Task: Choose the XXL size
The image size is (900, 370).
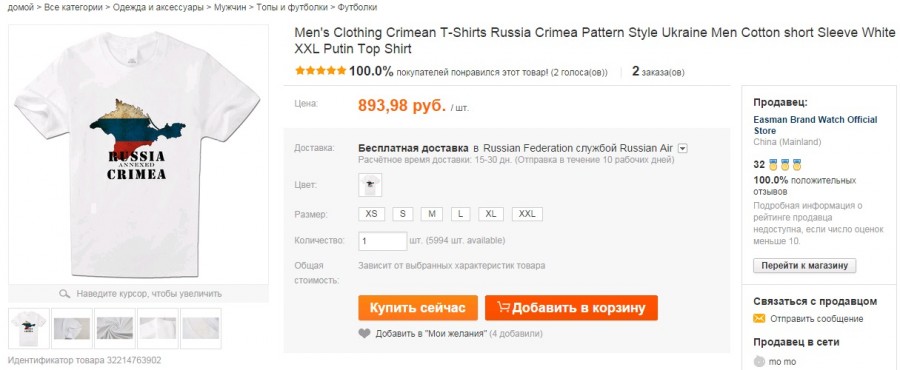Action: [x=527, y=214]
